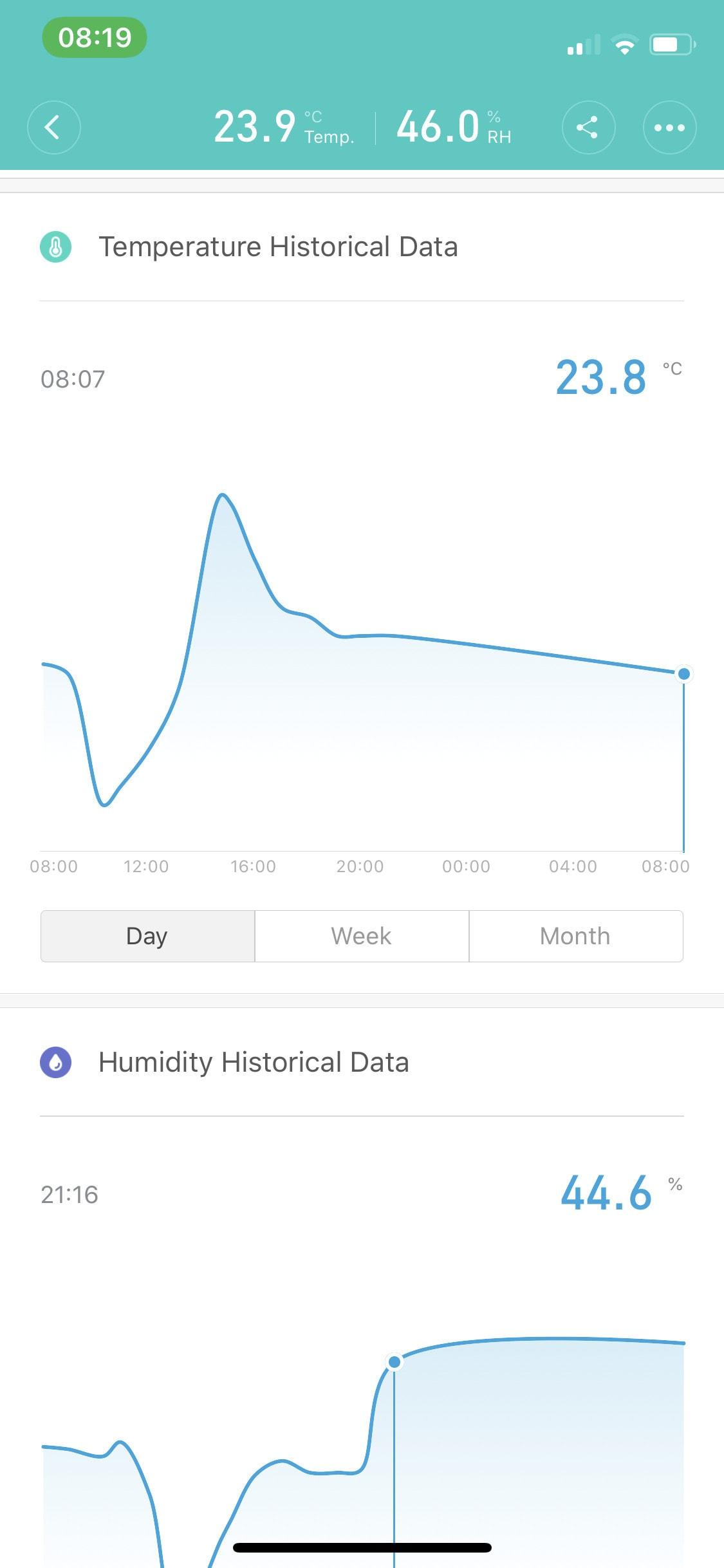The height and width of the screenshot is (1568, 724).
Task: Tap the Humidity Historical Data heading
Action: pos(254,1062)
